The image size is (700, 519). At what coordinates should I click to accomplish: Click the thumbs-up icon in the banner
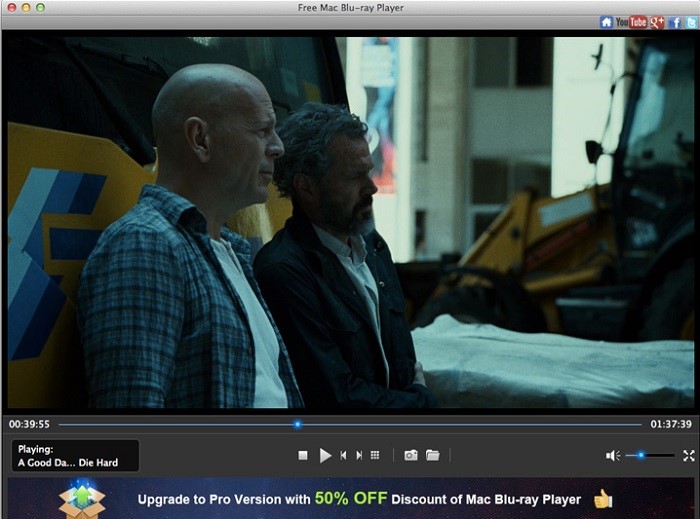603,499
